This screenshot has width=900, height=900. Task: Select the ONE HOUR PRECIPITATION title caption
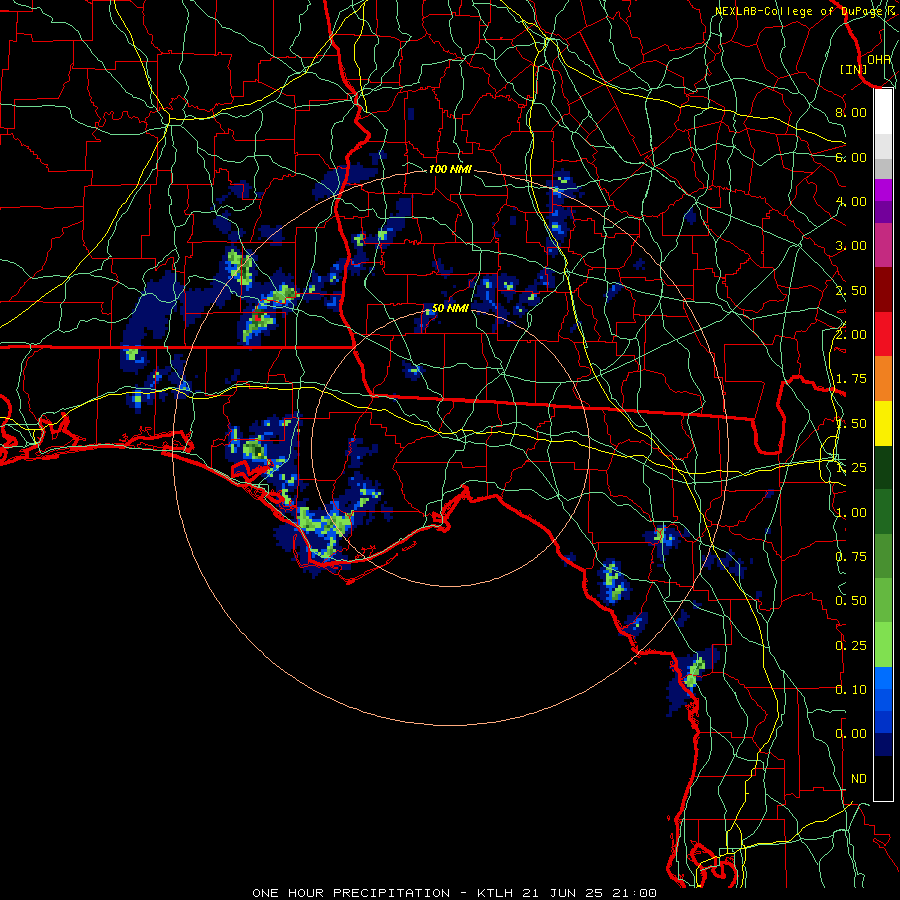[455, 893]
